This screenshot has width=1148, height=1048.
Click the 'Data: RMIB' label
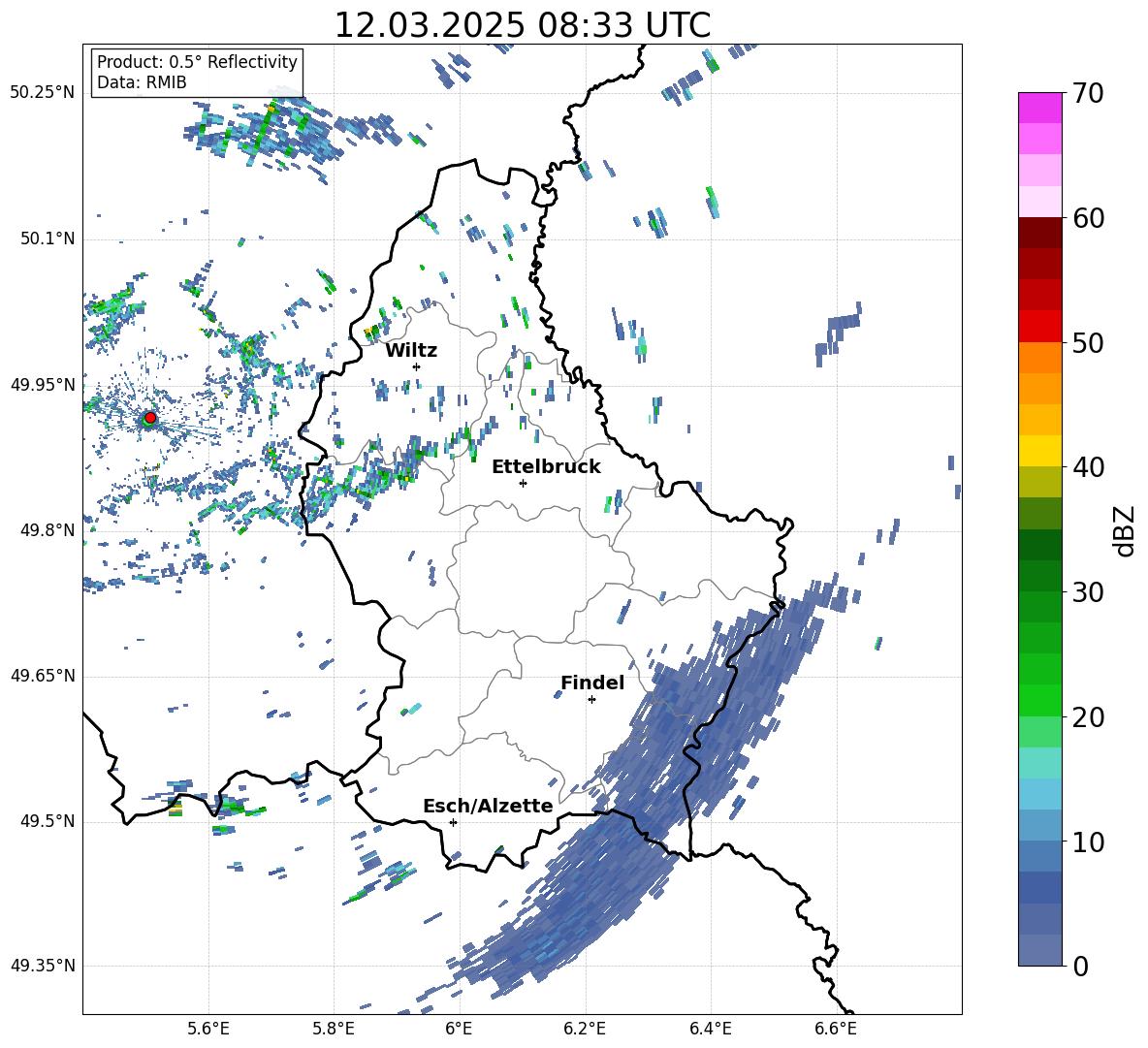[142, 82]
